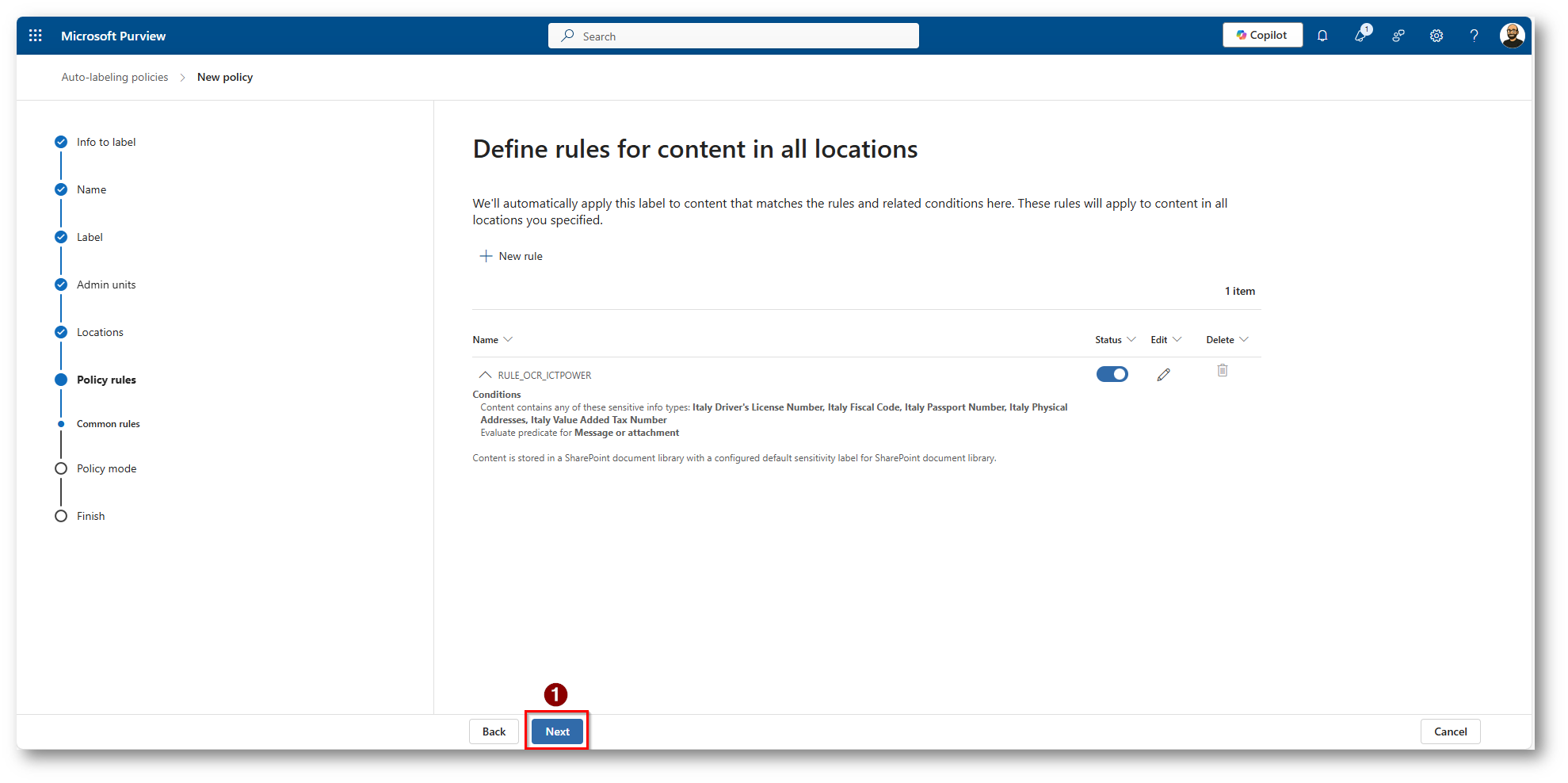Click the plus icon for New rule

(486, 256)
